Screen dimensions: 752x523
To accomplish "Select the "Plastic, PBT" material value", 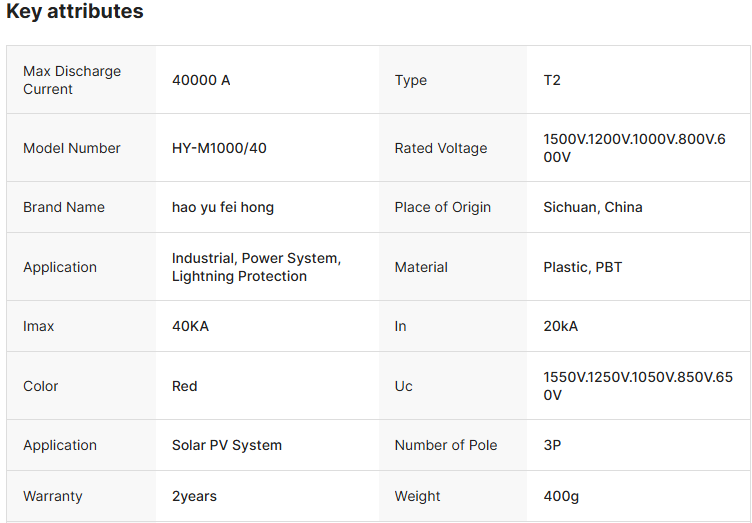I will [x=584, y=267].
